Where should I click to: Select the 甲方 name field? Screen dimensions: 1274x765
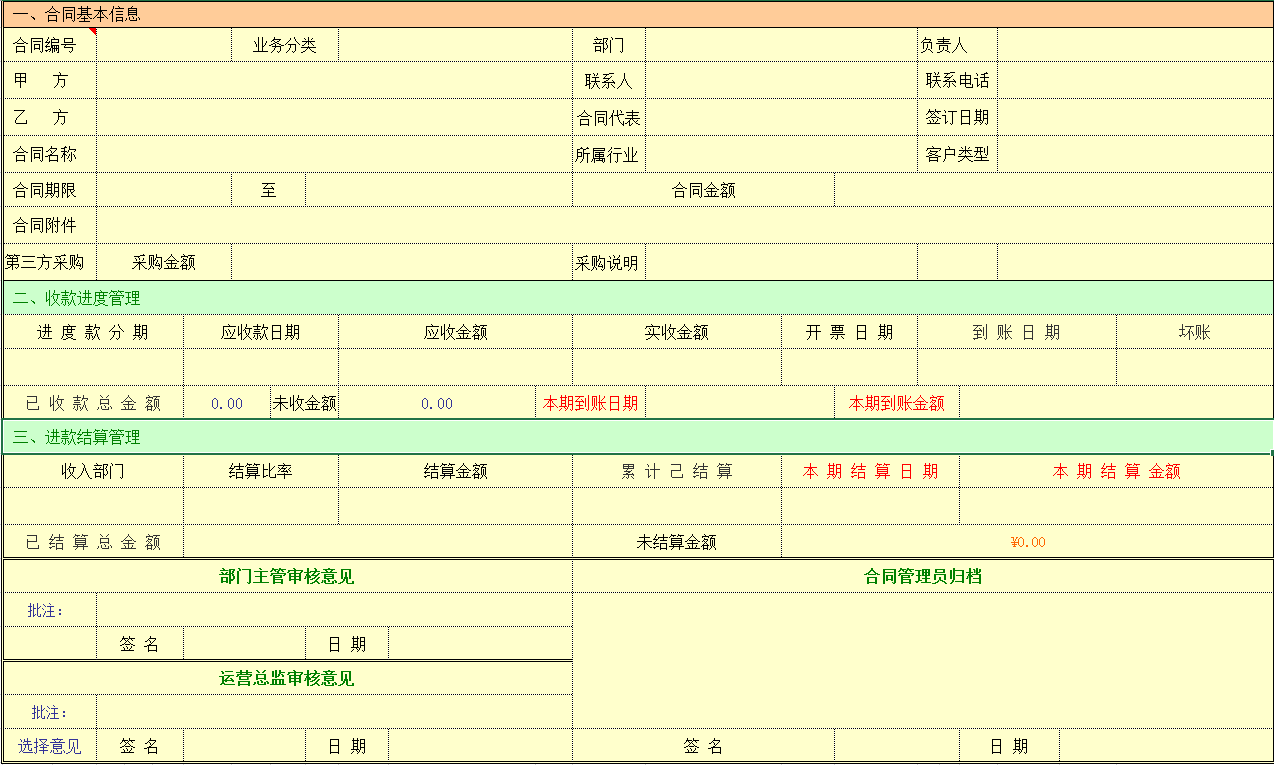tap(334, 81)
